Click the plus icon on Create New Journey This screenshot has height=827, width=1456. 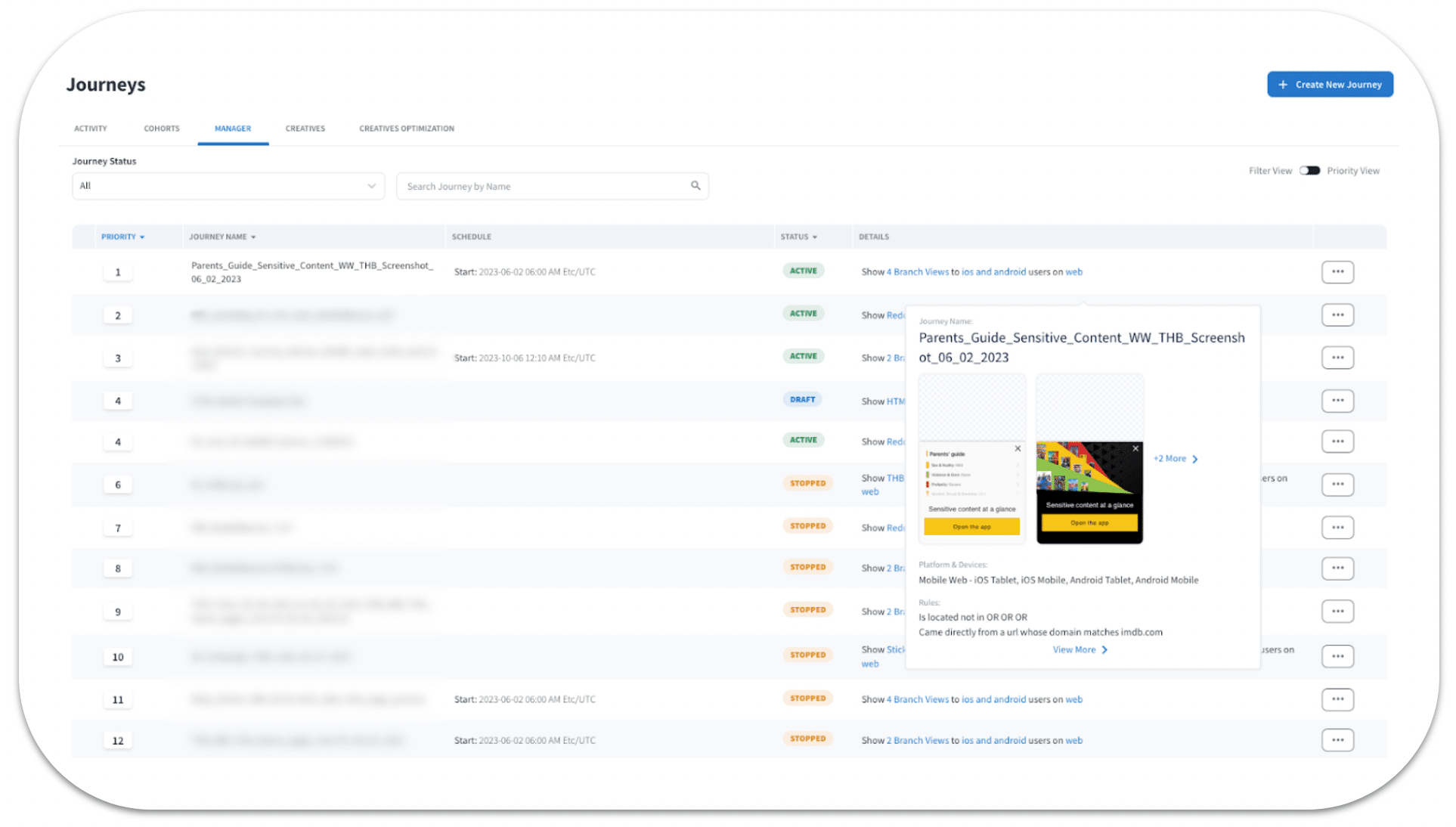coord(1282,84)
